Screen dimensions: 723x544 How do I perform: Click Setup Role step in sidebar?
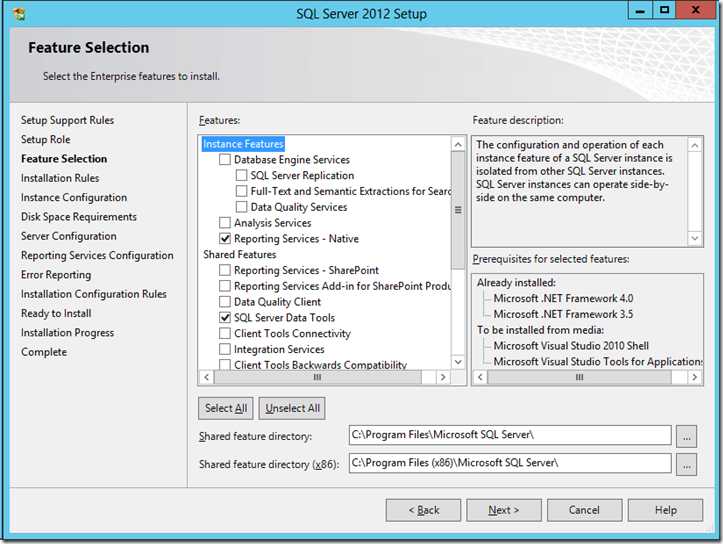[46, 139]
